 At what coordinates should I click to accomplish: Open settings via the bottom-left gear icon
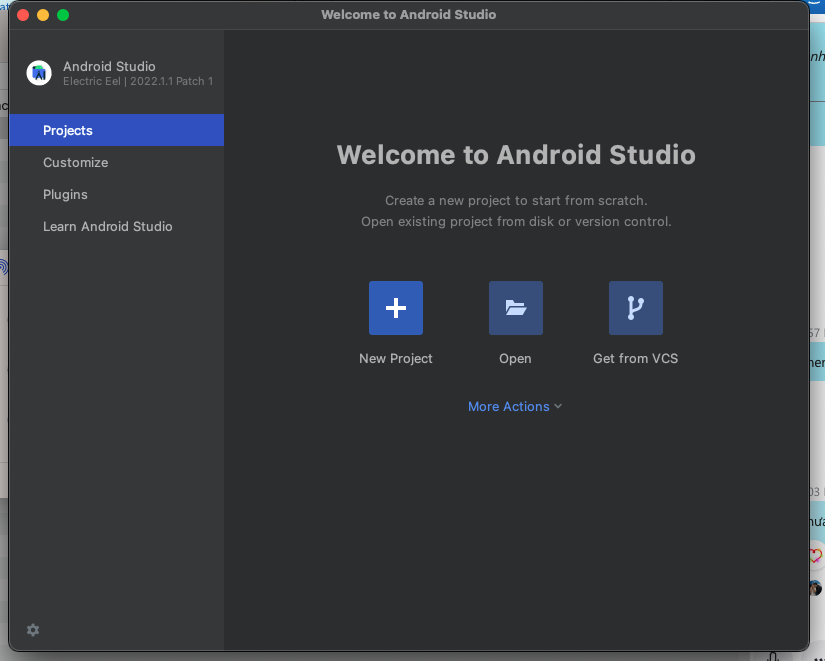pos(33,630)
